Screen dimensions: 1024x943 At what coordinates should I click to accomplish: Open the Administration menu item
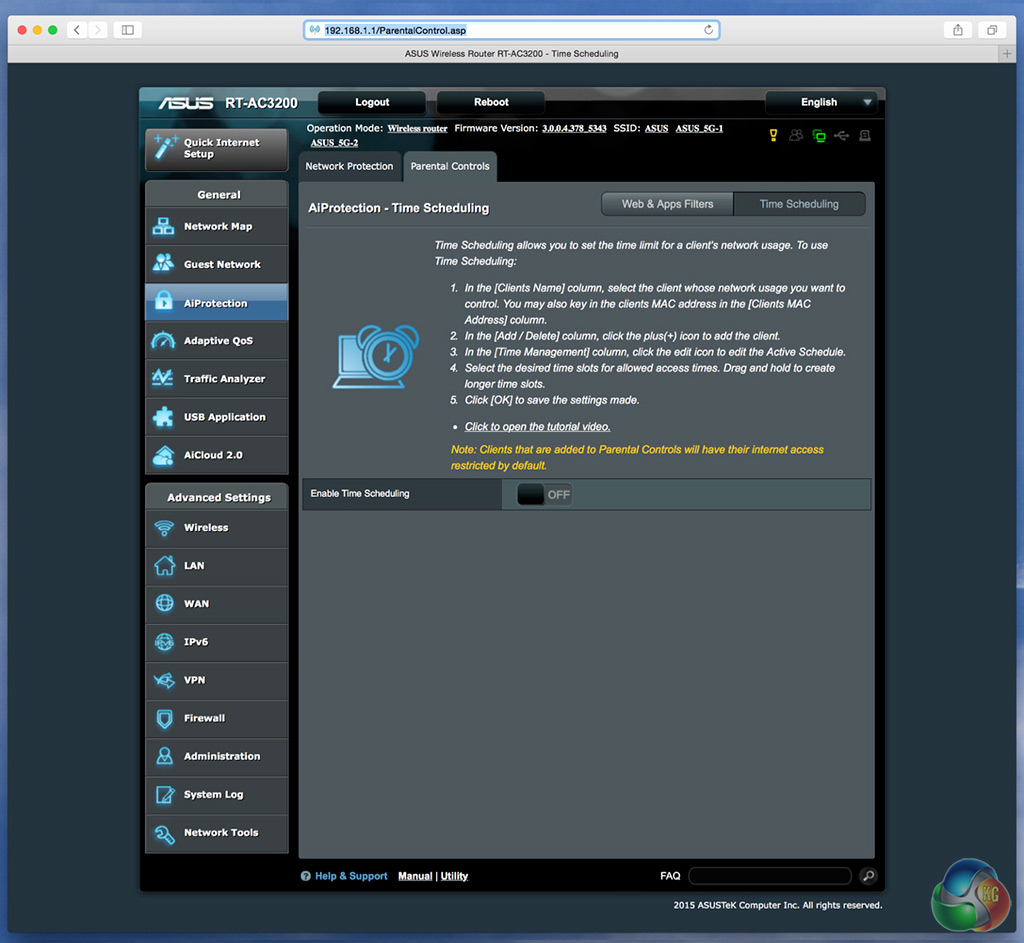(x=217, y=756)
